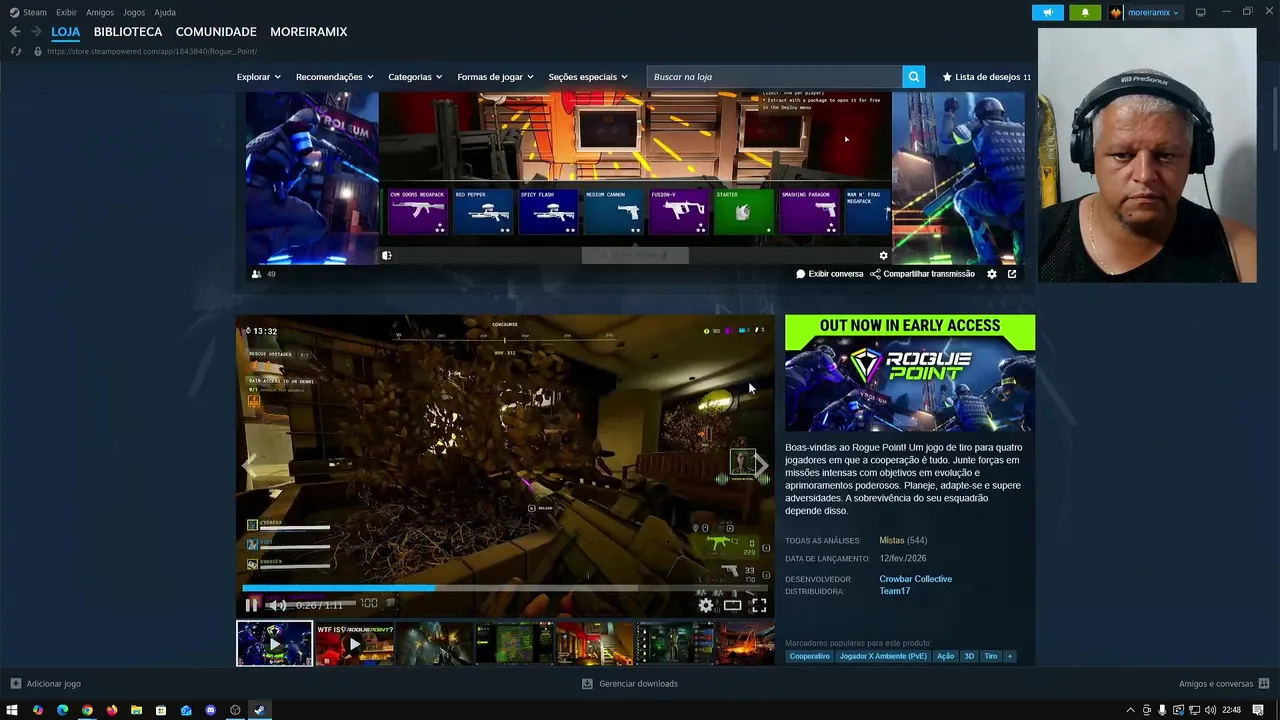The image size is (1280, 720).
Task: Pause the Rogue Point trailer video
Action: [x=252, y=604]
